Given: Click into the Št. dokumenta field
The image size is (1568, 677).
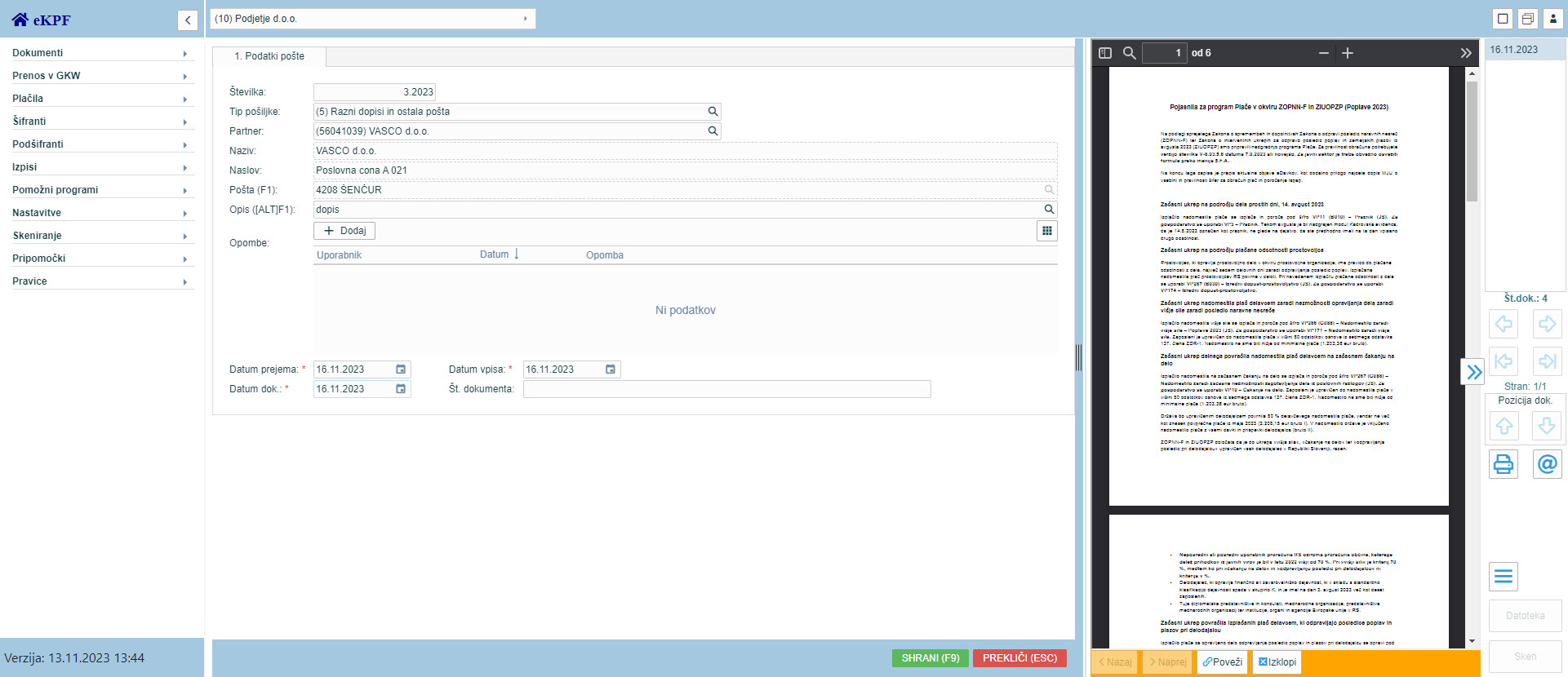Looking at the screenshot, I should [726, 389].
